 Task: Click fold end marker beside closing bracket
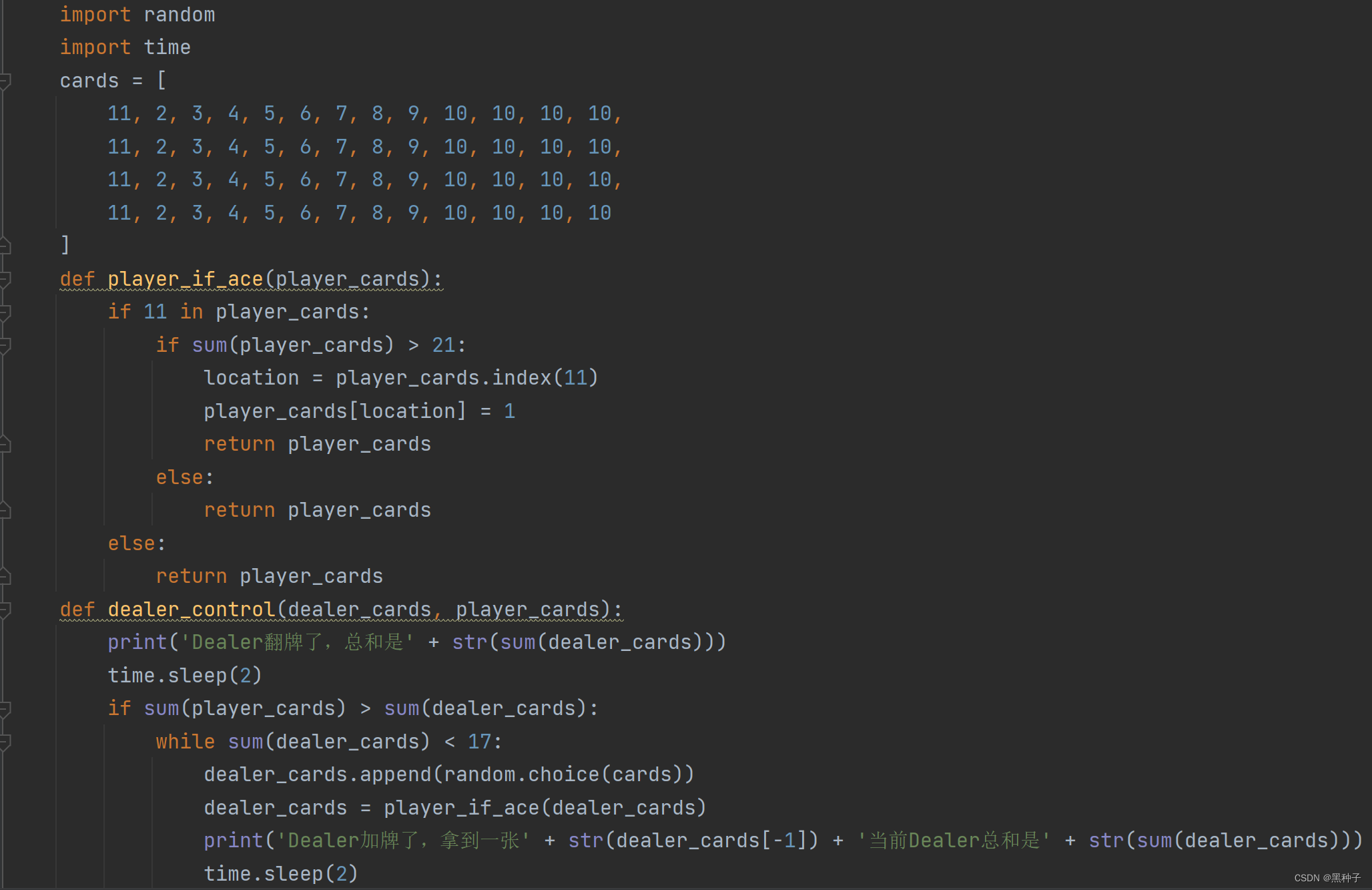click(x=5, y=246)
